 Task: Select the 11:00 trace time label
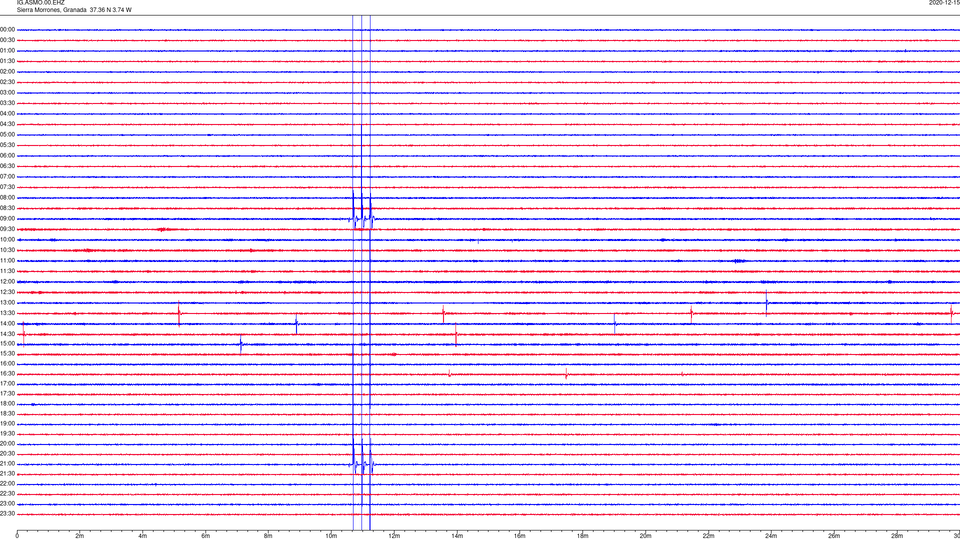(x=7, y=261)
